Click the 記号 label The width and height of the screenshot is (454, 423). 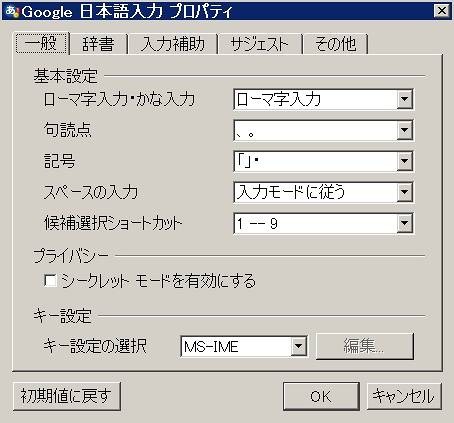pos(60,161)
